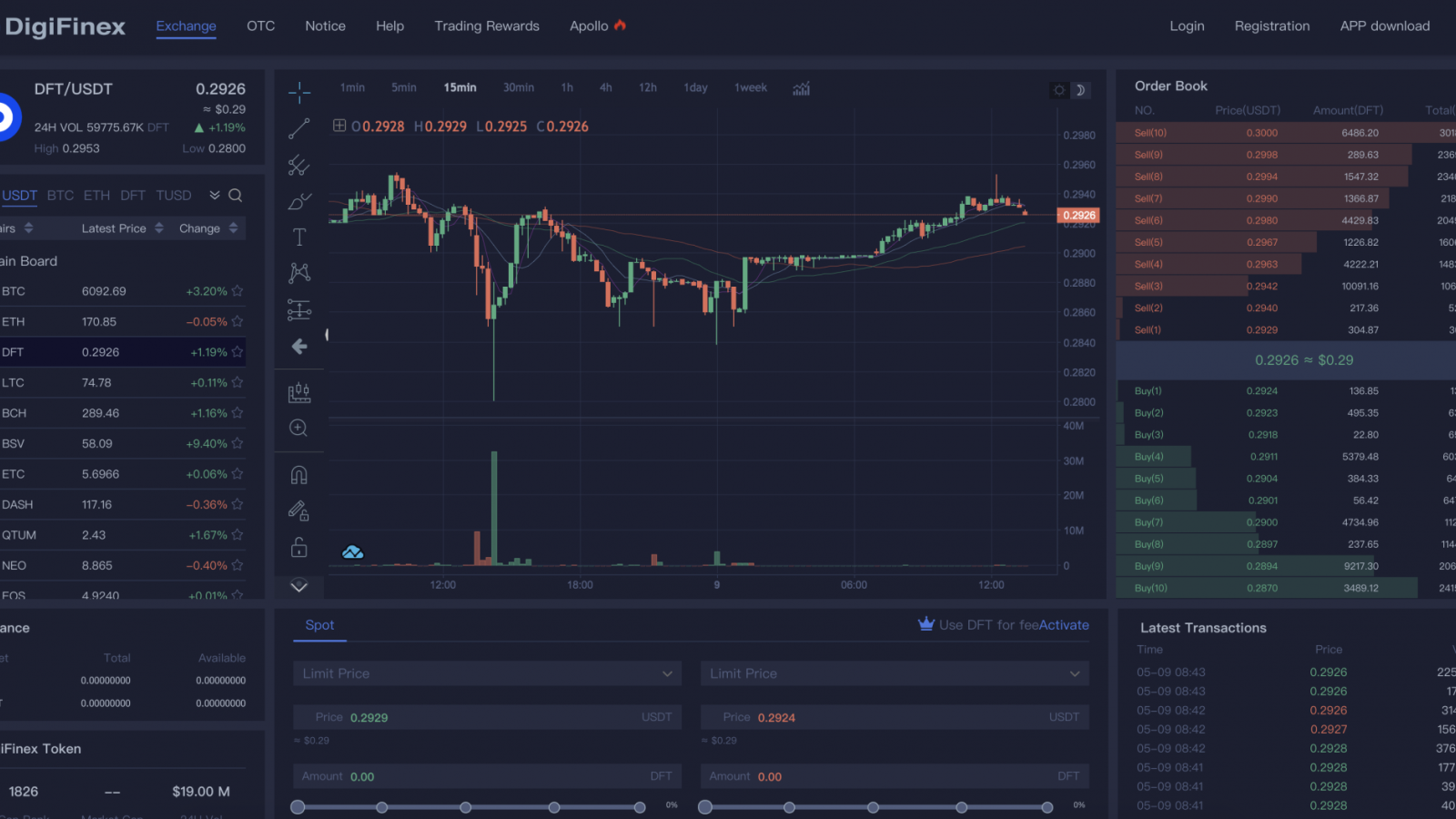Select the Spot trading tab
Viewport: 1456px width, 819px height.
pyautogui.click(x=319, y=625)
